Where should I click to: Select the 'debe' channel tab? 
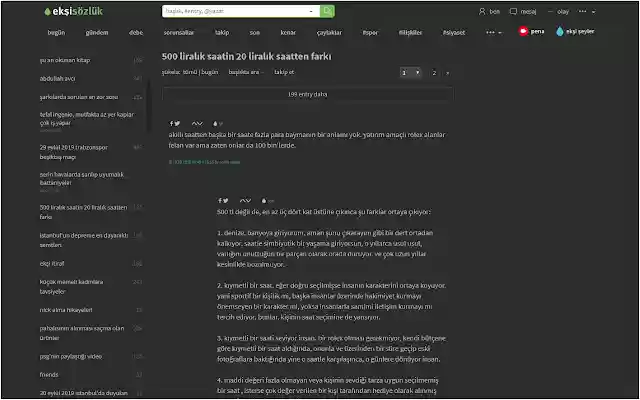point(136,33)
